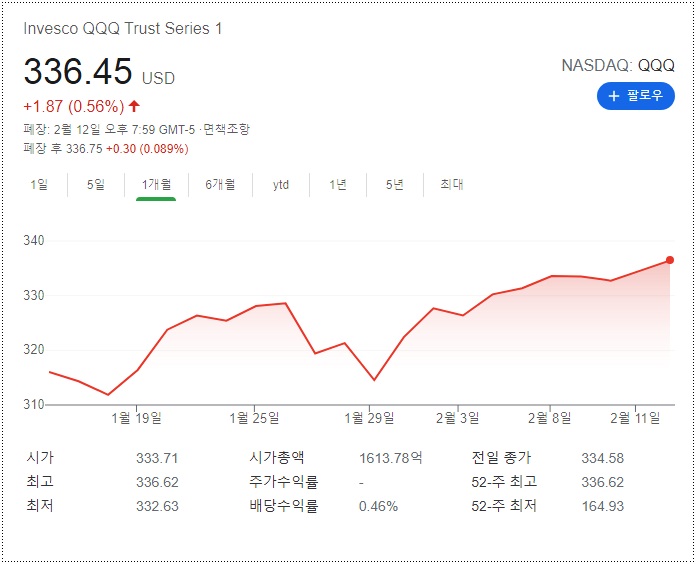Click the 320 y-axis label
Screen dimensions: 696x564
(34, 350)
